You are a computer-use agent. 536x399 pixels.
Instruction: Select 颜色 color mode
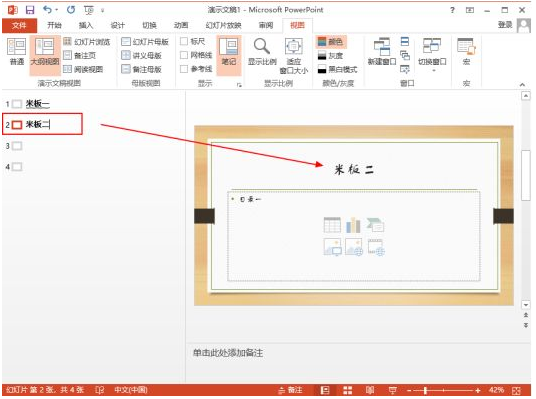pos(330,42)
